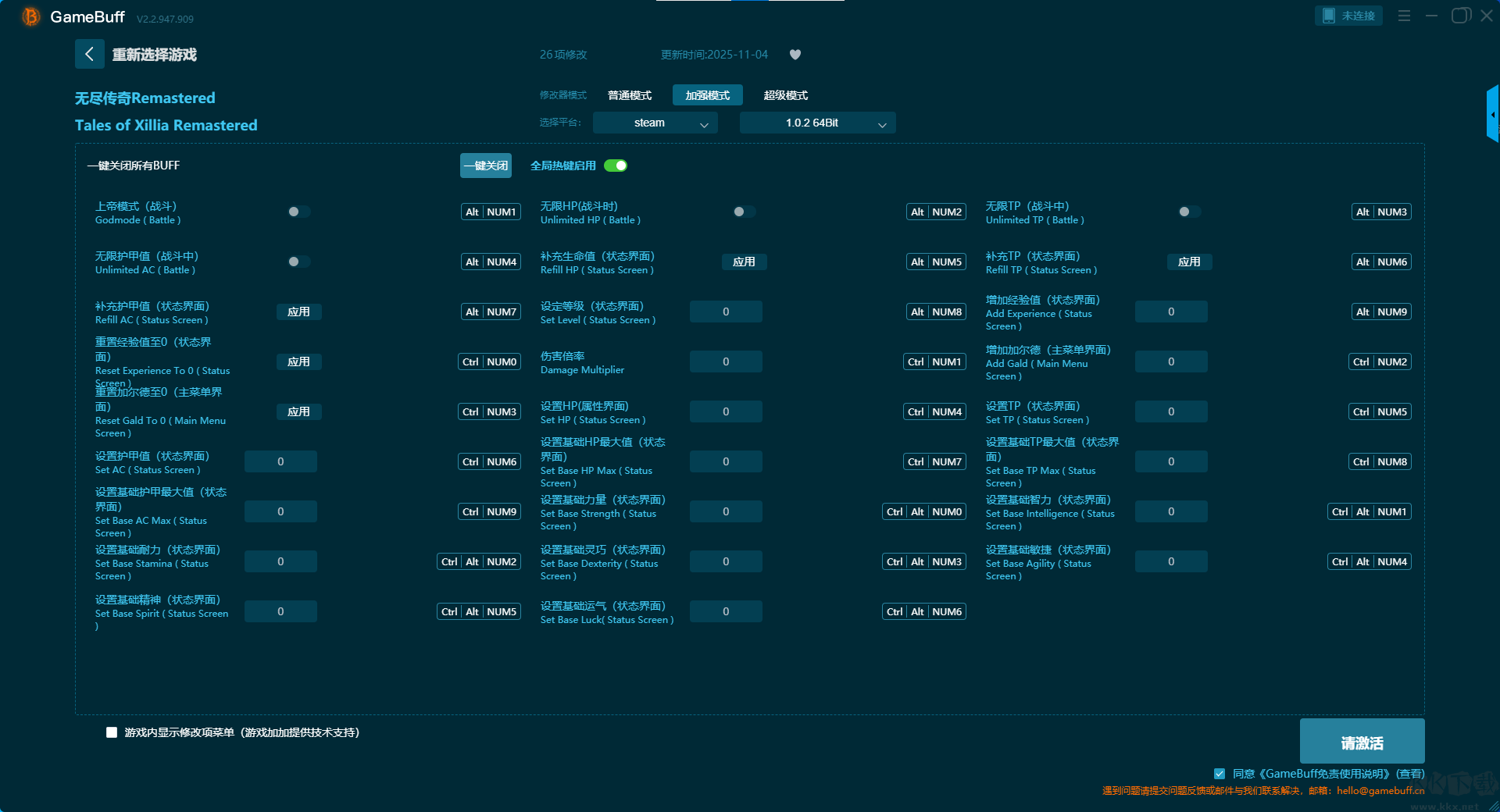Image resolution: width=1500 pixels, height=812 pixels.
Task: Click the Alt NUM1 hotkey for Godmode
Action: (x=491, y=212)
